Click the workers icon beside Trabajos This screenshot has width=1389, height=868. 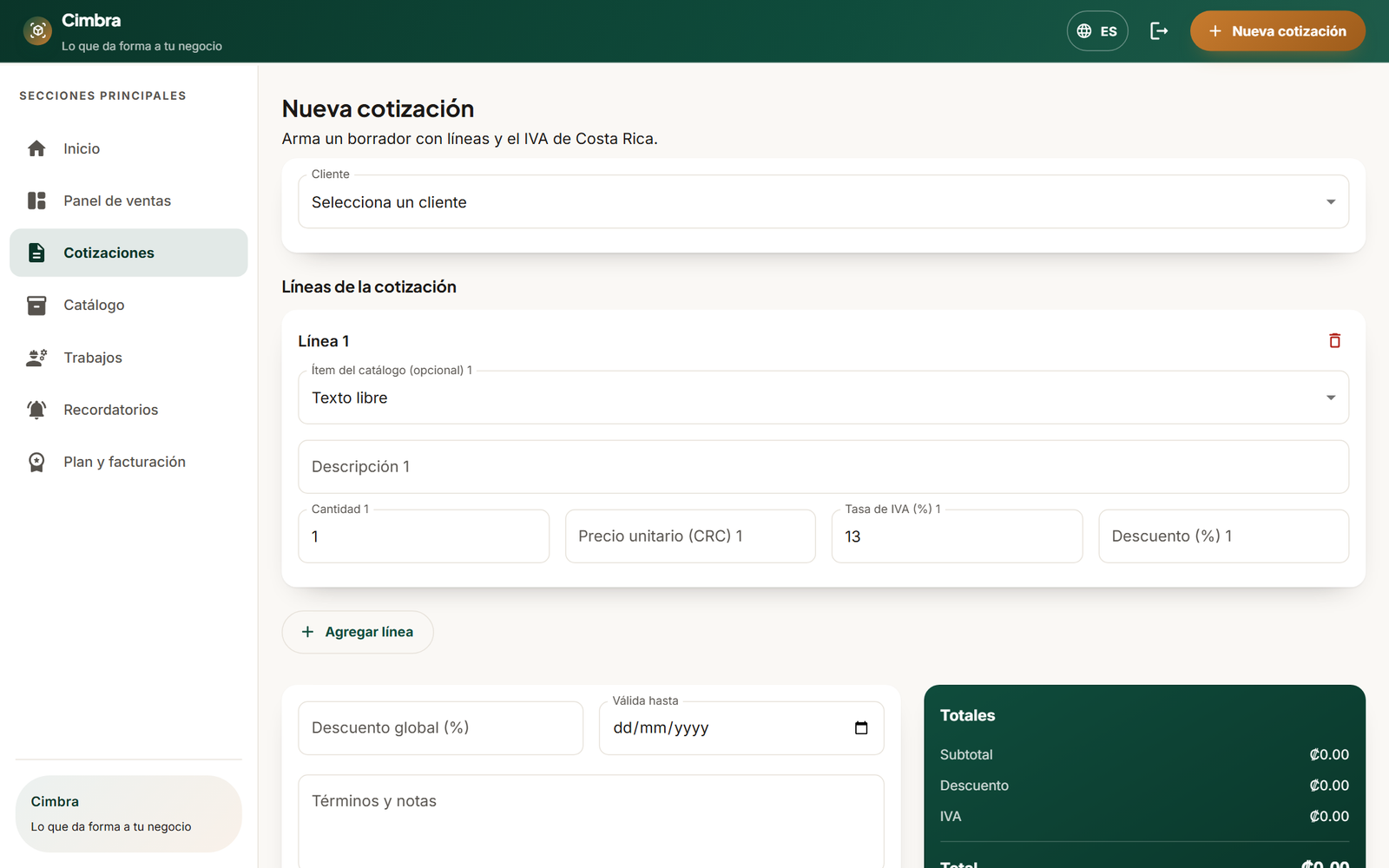coord(36,358)
